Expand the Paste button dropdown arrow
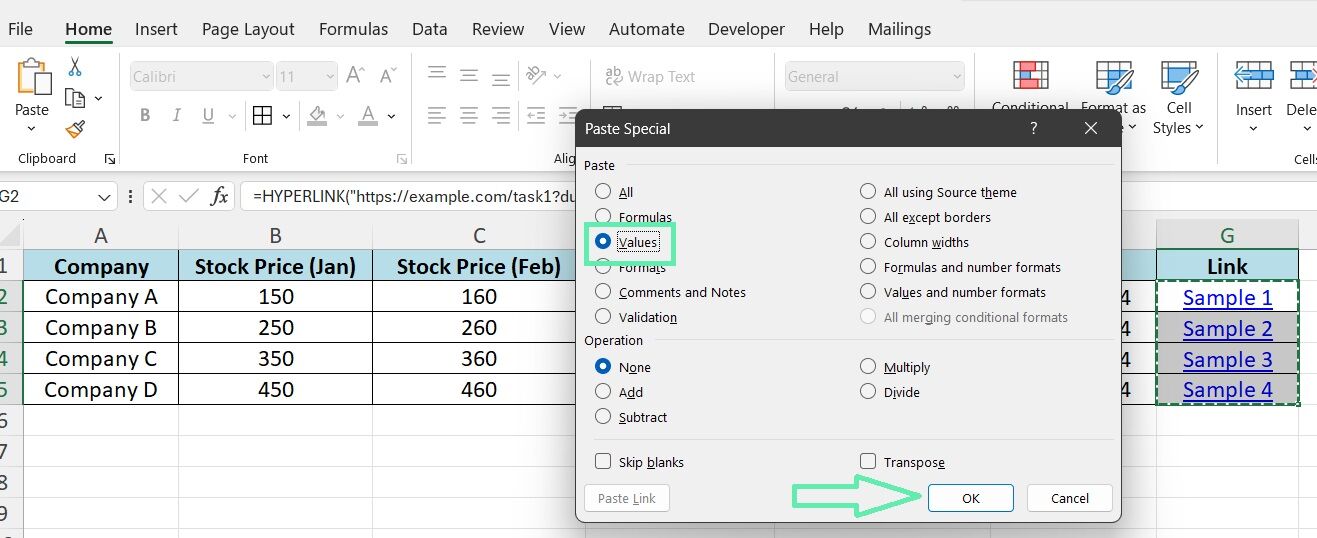Viewport: 1317px width, 538px height. coord(32,128)
